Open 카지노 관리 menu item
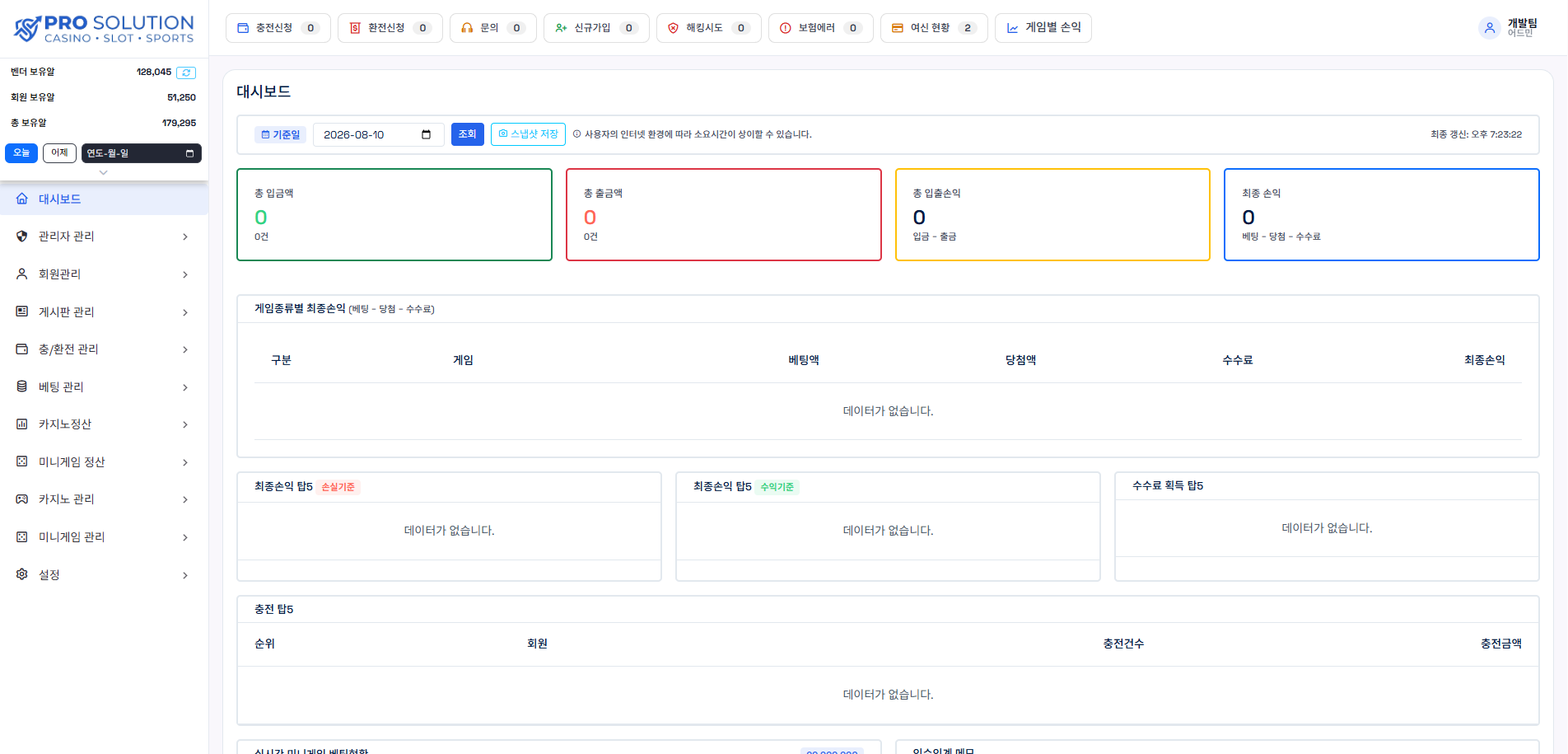Screen dimensions: 1568x754 coord(104,499)
